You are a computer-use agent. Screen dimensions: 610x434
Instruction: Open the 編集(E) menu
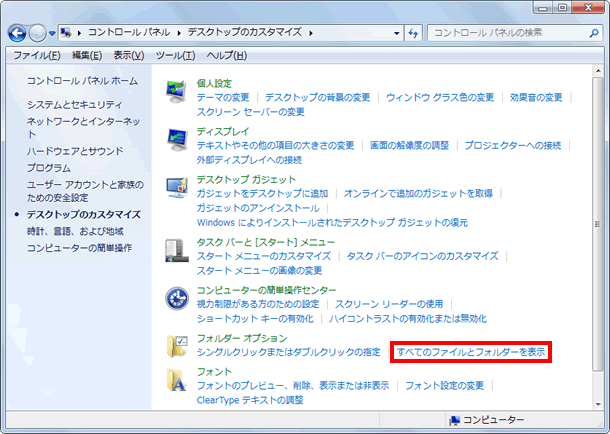pos(87,56)
